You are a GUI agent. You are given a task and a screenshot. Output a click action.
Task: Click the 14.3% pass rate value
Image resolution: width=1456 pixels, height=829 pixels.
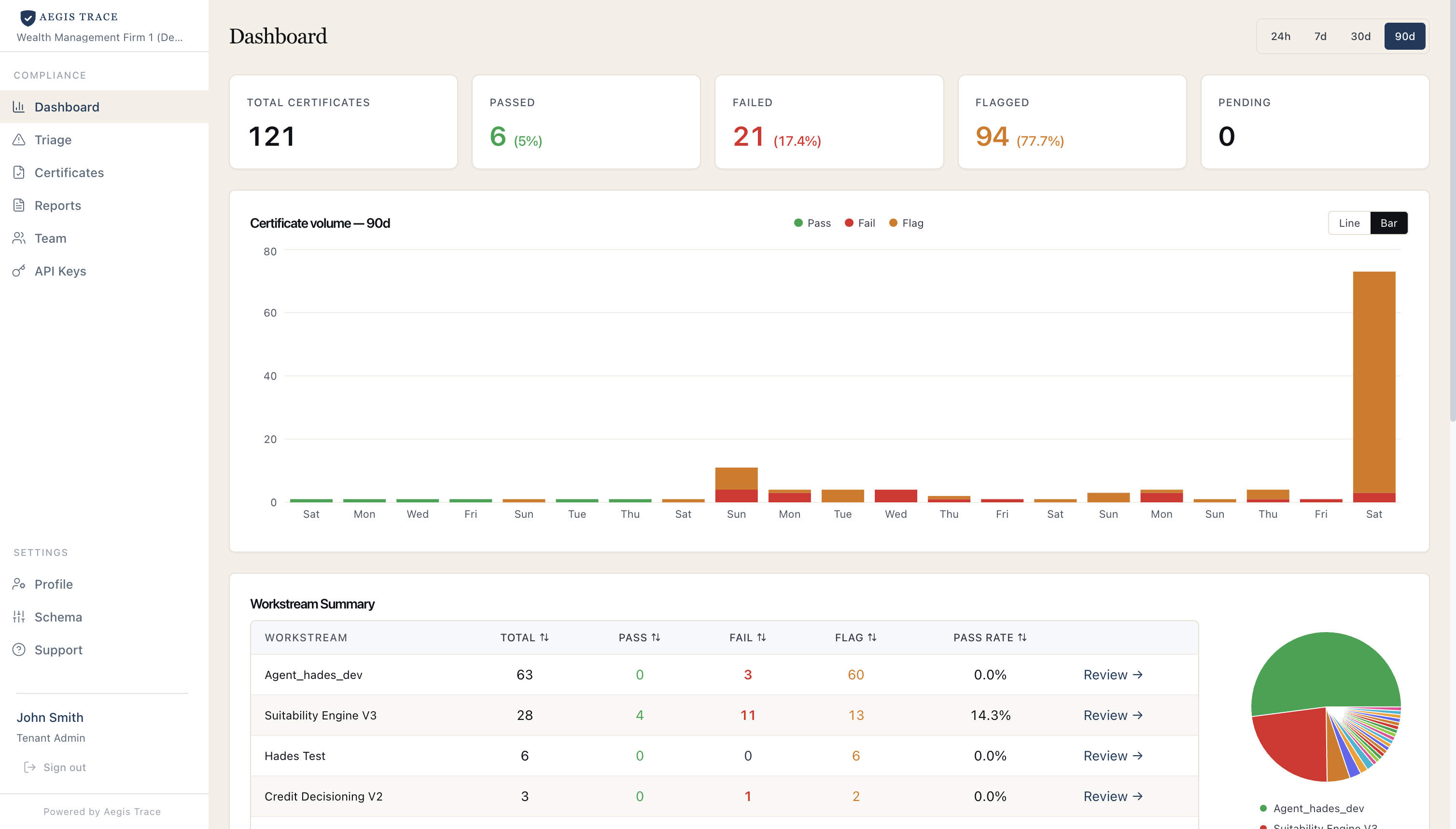tap(990, 715)
